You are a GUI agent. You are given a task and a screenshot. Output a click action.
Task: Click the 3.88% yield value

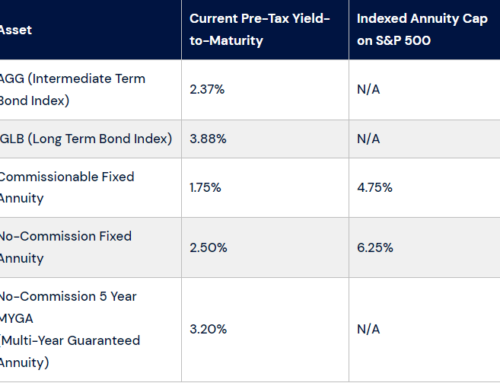208,139
